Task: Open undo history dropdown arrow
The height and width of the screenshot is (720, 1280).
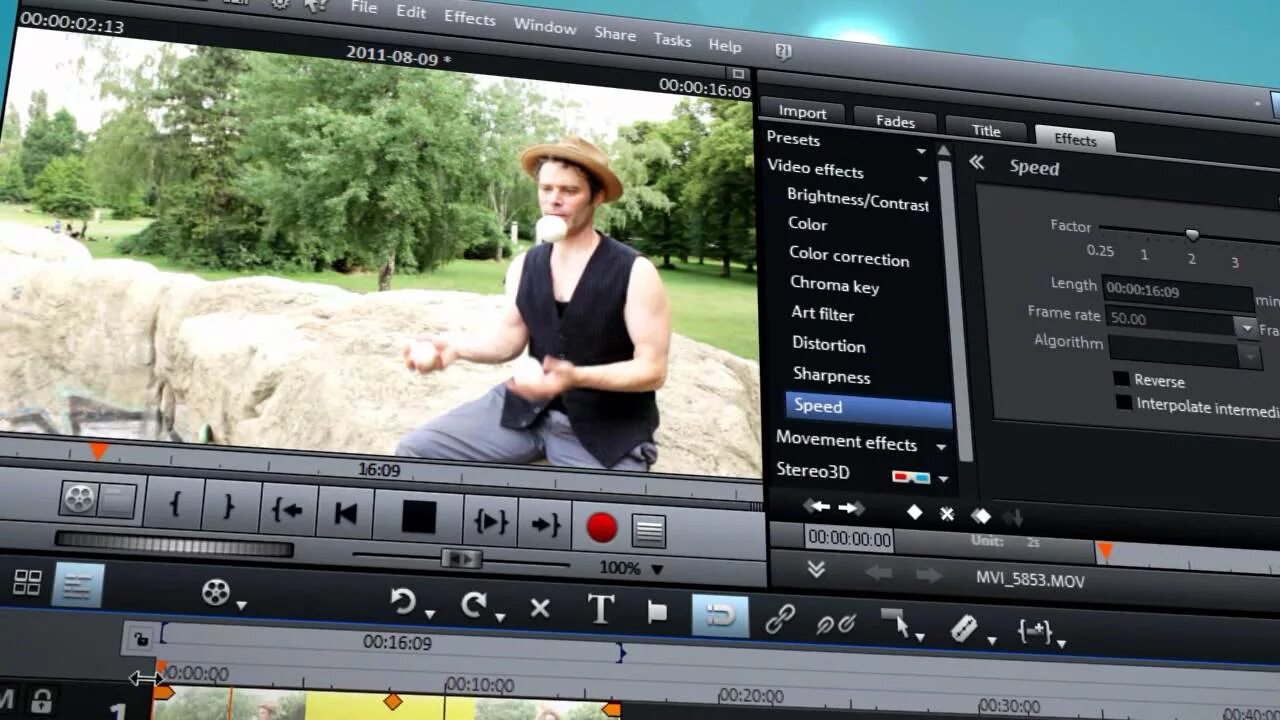Action: 430,614
